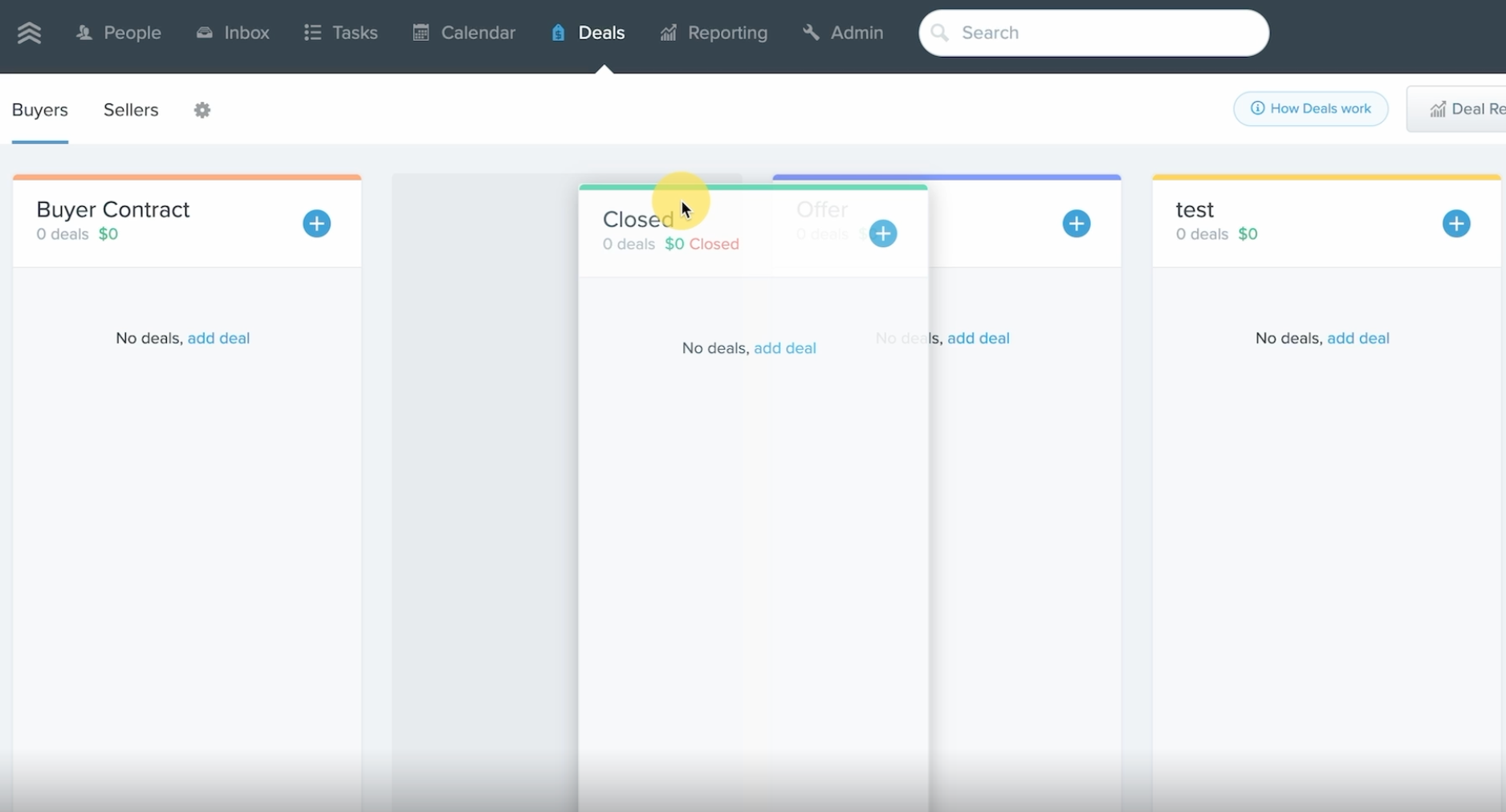The width and height of the screenshot is (1506, 812).
Task: Click add deal link in Closed column
Action: [785, 348]
